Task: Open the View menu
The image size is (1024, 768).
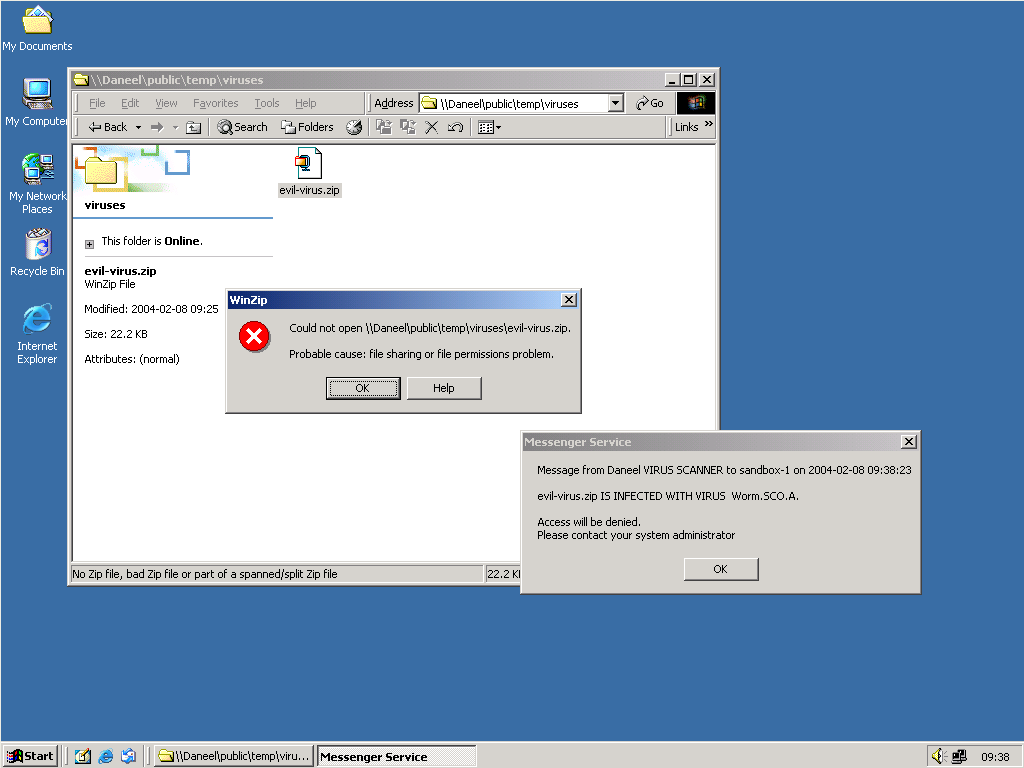Action: [166, 103]
